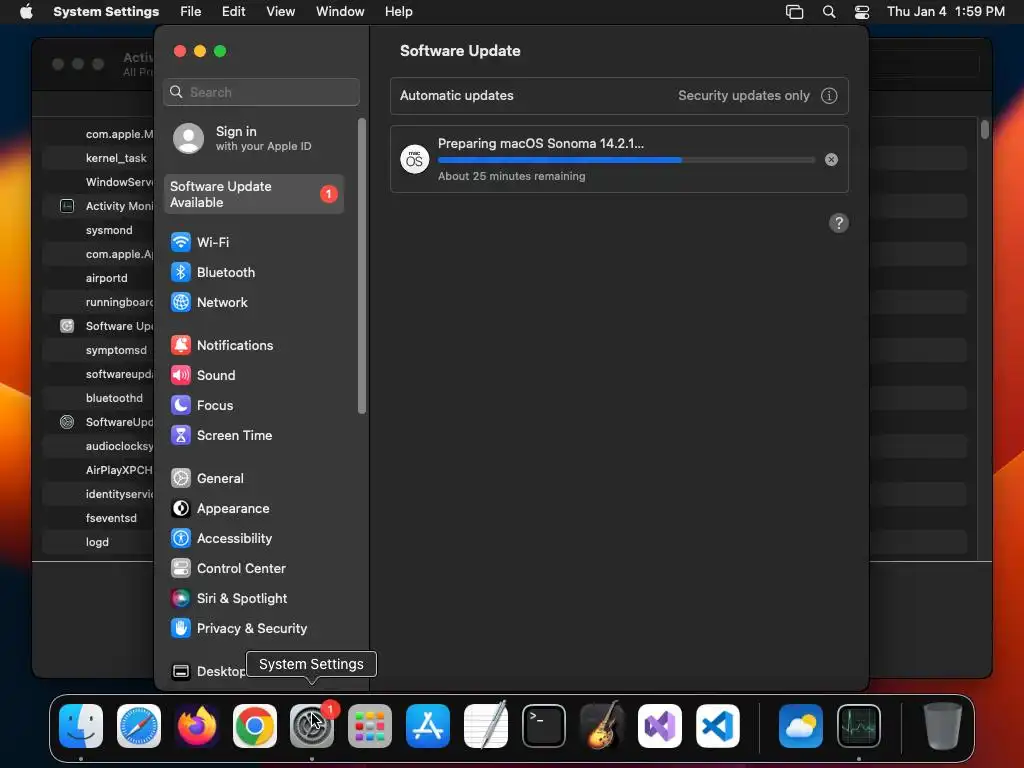Select the AirPlayXPCH process row in Activity Monitor
This screenshot has height=768, width=1024.
[x=98, y=470]
